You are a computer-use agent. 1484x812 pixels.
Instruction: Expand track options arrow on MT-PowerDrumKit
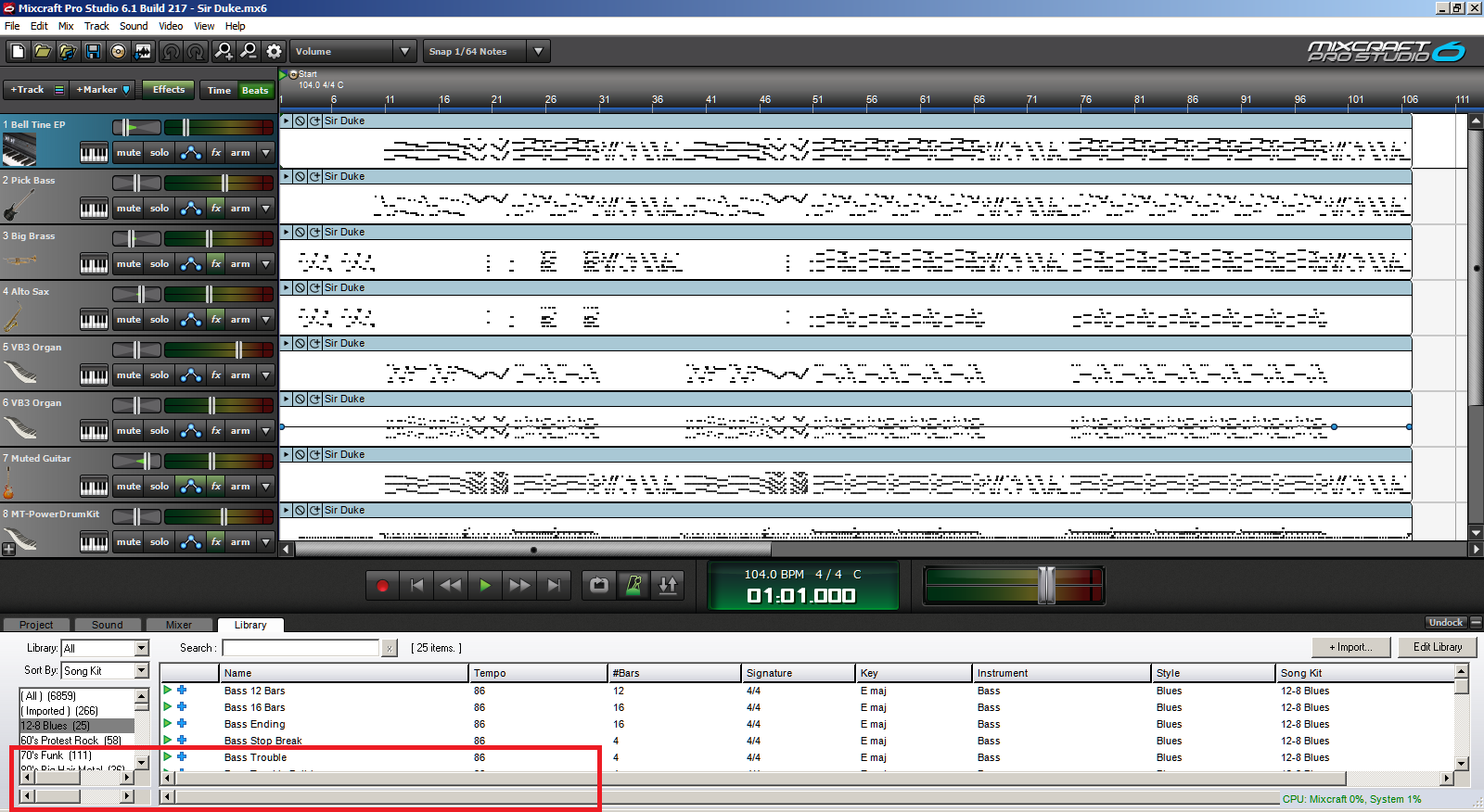click(x=266, y=542)
